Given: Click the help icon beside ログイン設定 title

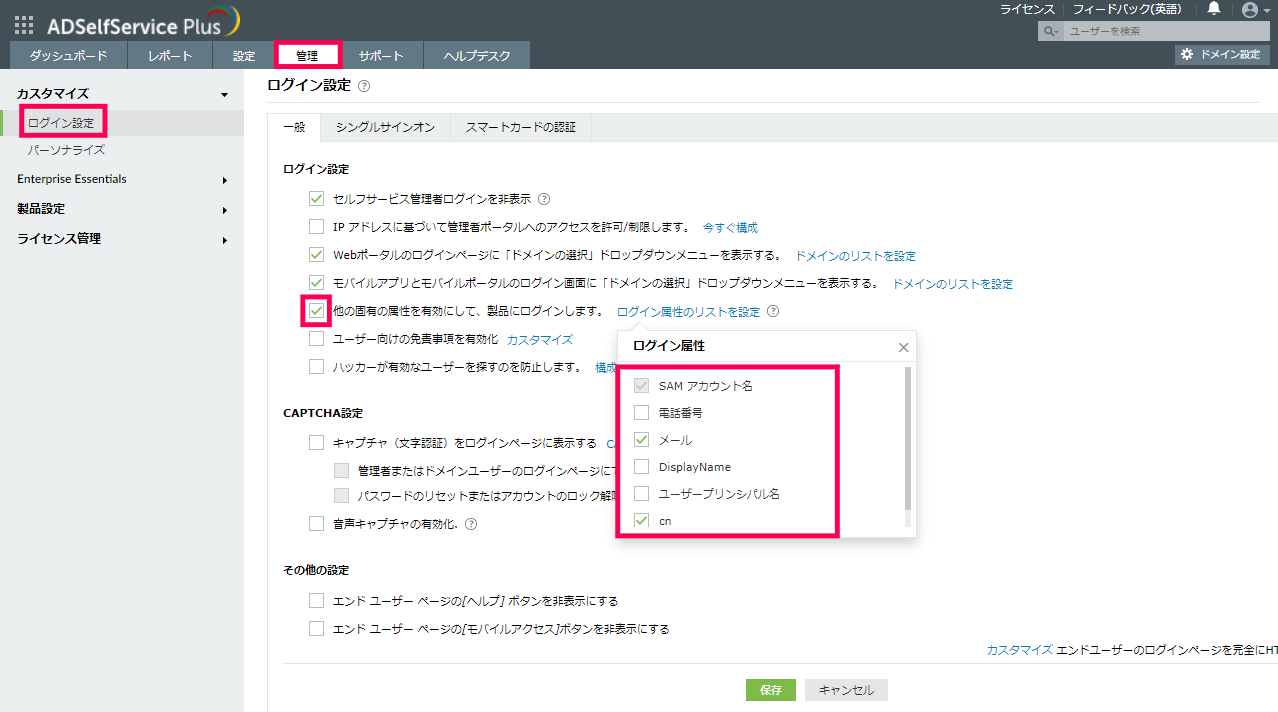Looking at the screenshot, I should (x=364, y=87).
